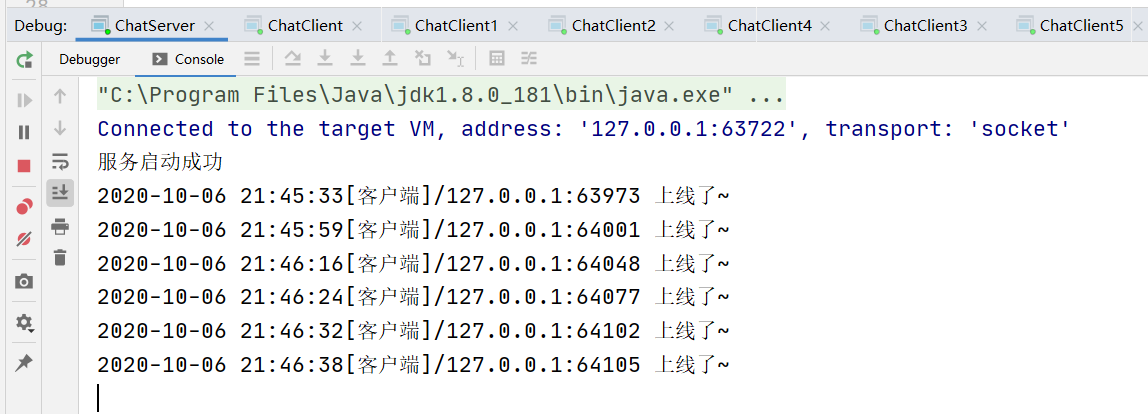This screenshot has width=1148, height=414.
Task: Click the log line with port 64102
Action: (414, 330)
